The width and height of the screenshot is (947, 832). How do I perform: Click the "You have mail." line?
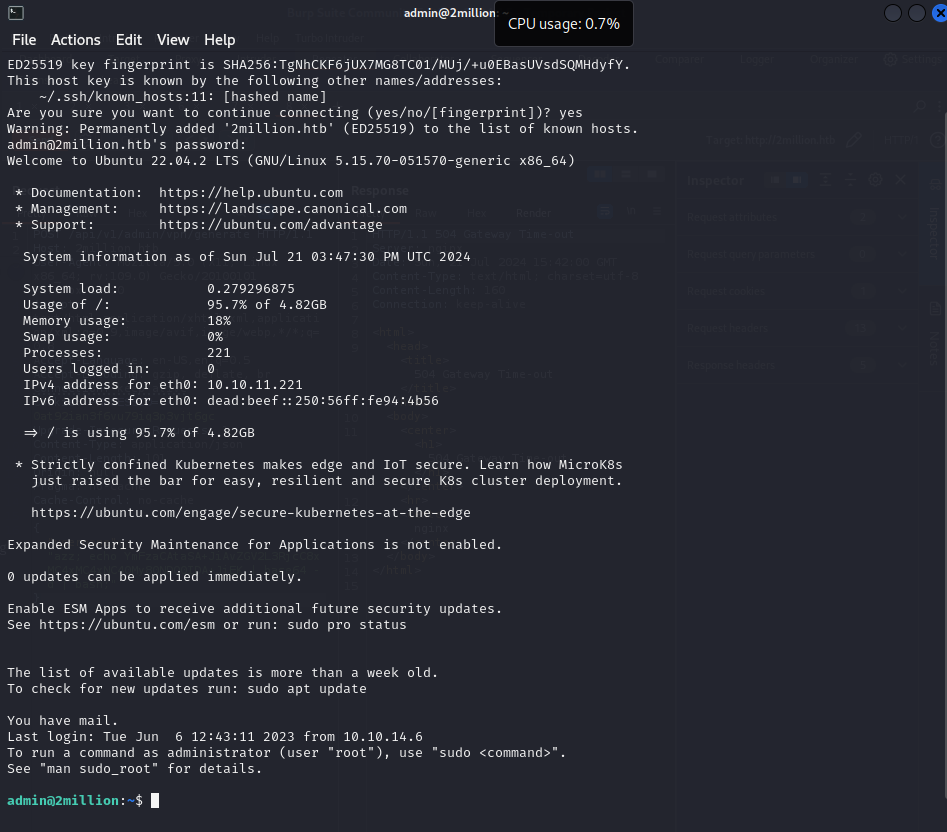[63, 720]
